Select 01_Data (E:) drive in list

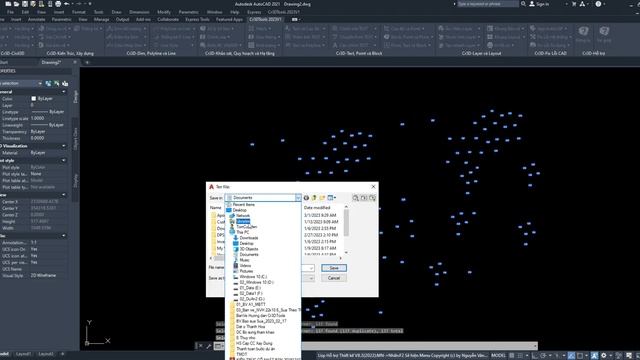(x=250, y=288)
